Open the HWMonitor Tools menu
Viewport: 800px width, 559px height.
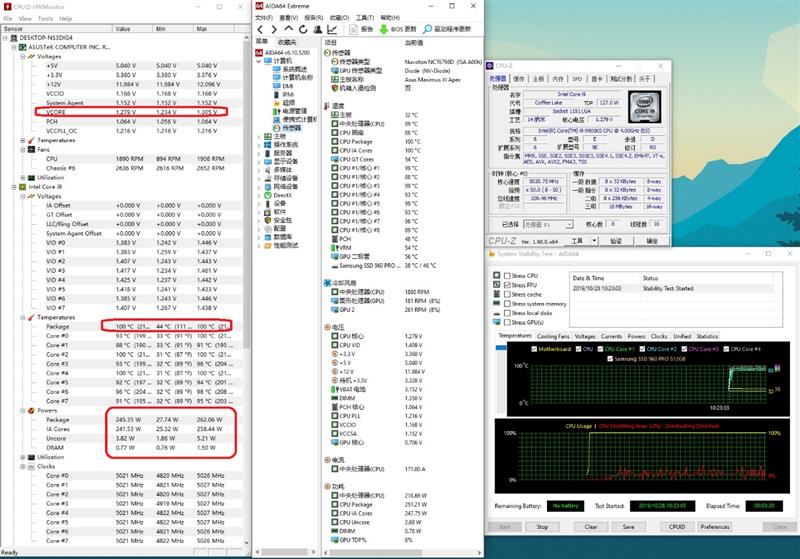(45, 18)
